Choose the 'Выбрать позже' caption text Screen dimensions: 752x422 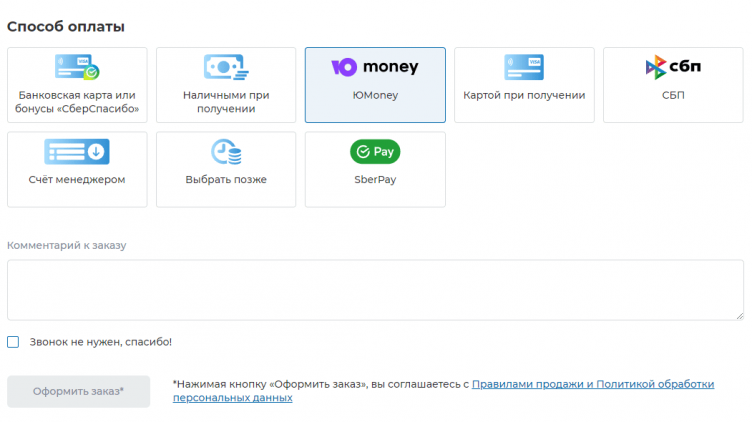[x=226, y=180]
